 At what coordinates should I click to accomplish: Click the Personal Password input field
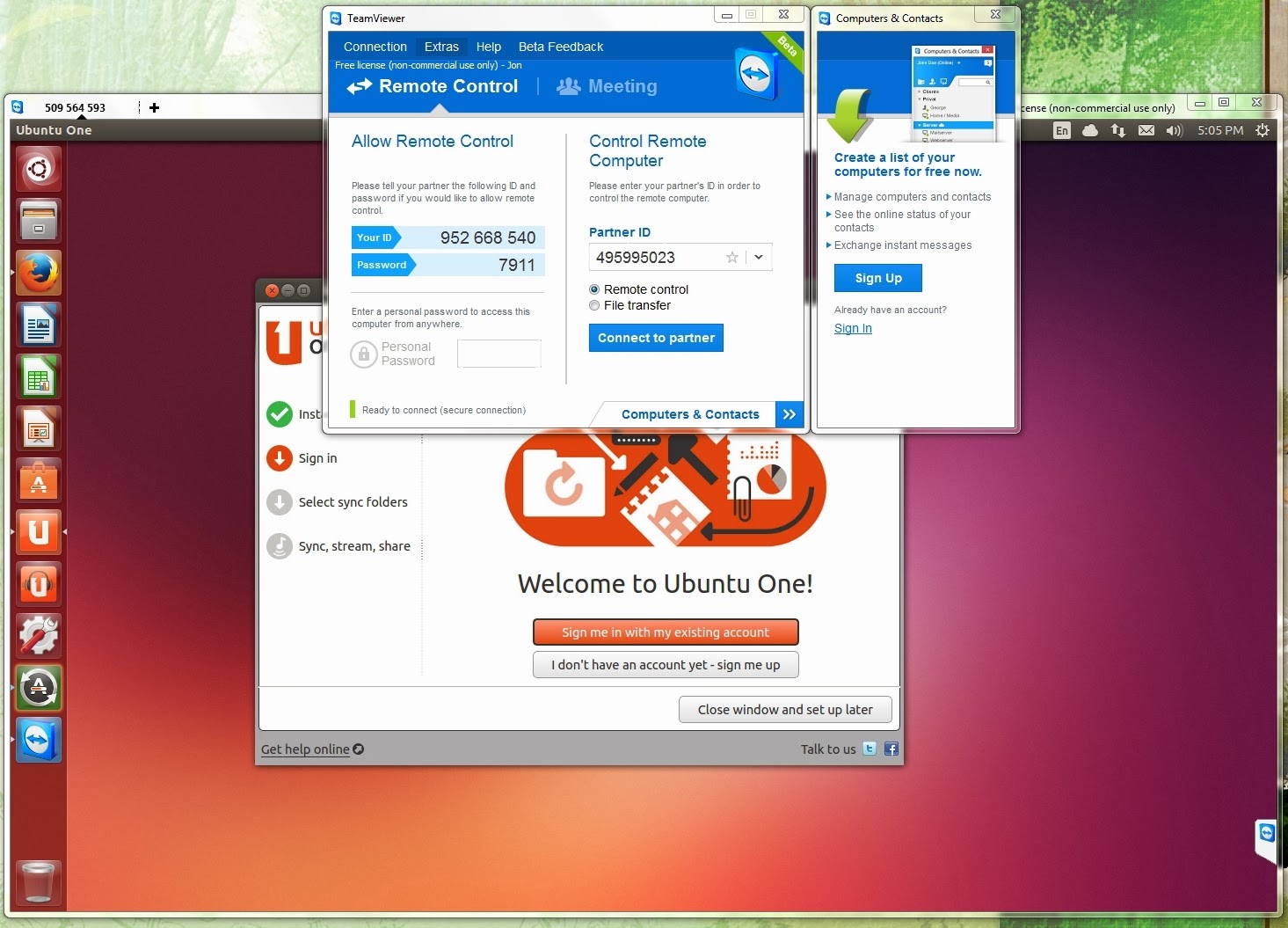pos(498,354)
